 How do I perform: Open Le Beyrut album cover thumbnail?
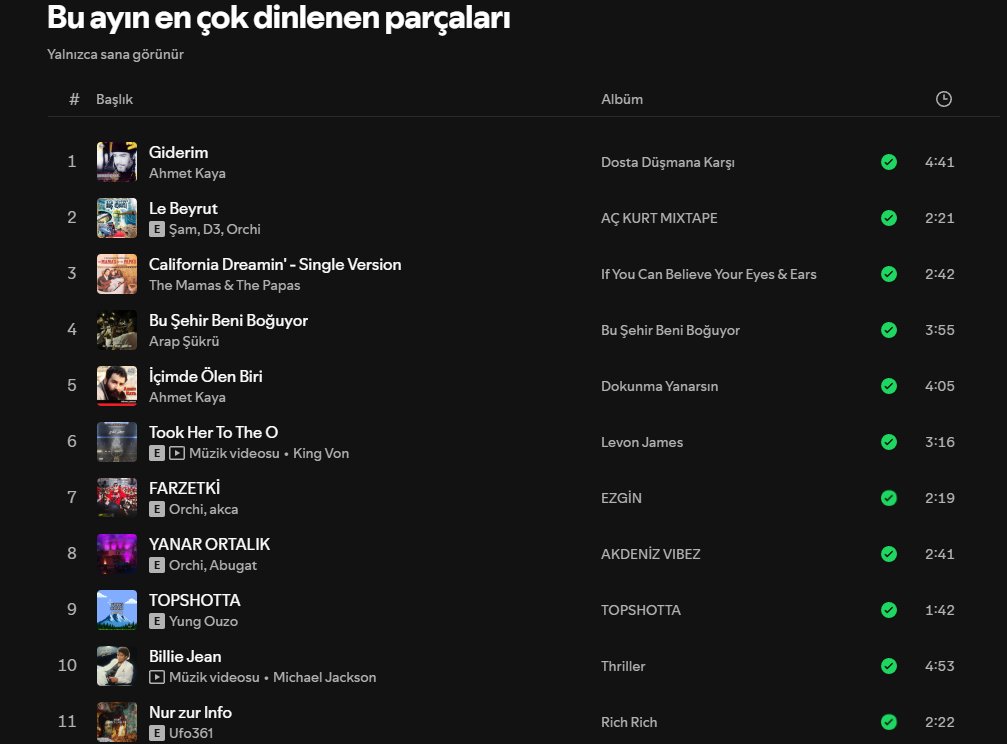tap(117, 218)
